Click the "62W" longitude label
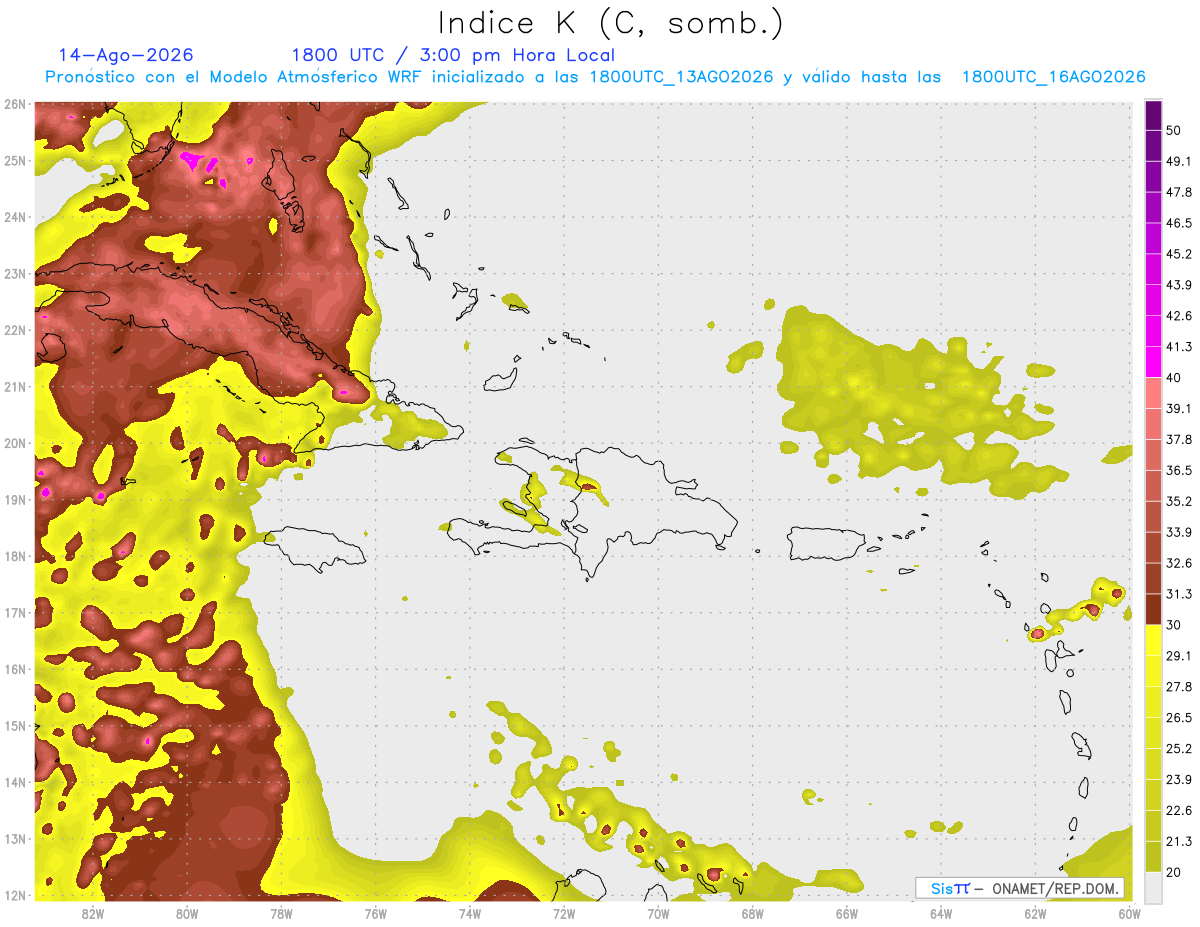 tap(1036, 913)
